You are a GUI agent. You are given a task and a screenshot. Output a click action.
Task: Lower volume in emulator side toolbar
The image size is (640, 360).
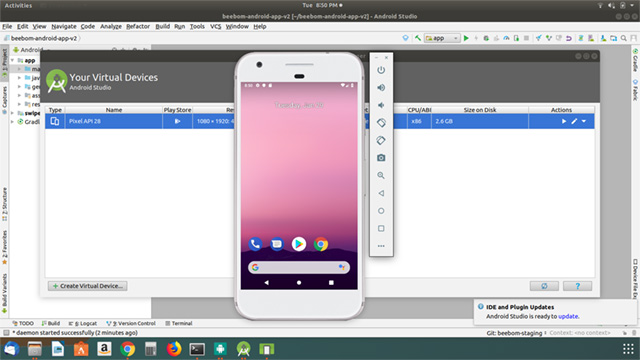pyautogui.click(x=381, y=105)
